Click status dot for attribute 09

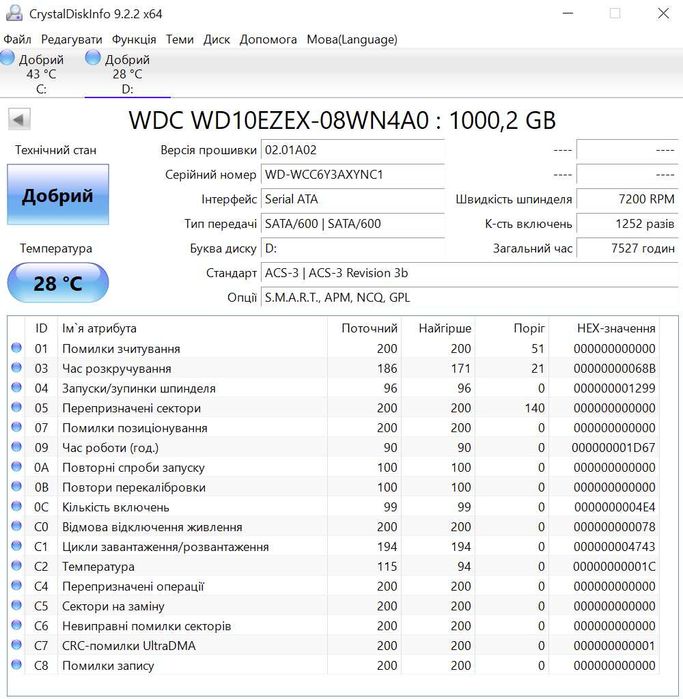(16, 446)
